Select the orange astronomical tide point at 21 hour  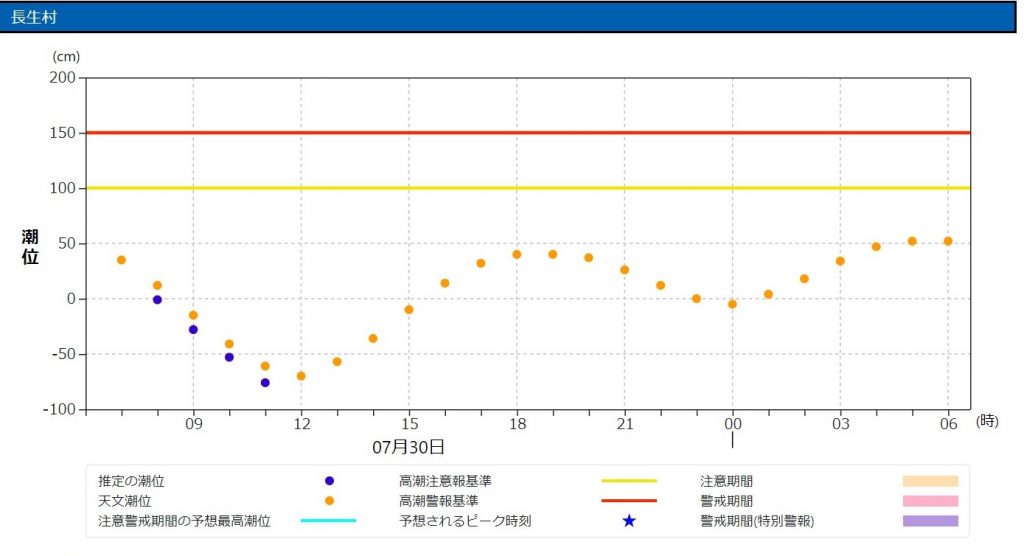click(x=624, y=270)
